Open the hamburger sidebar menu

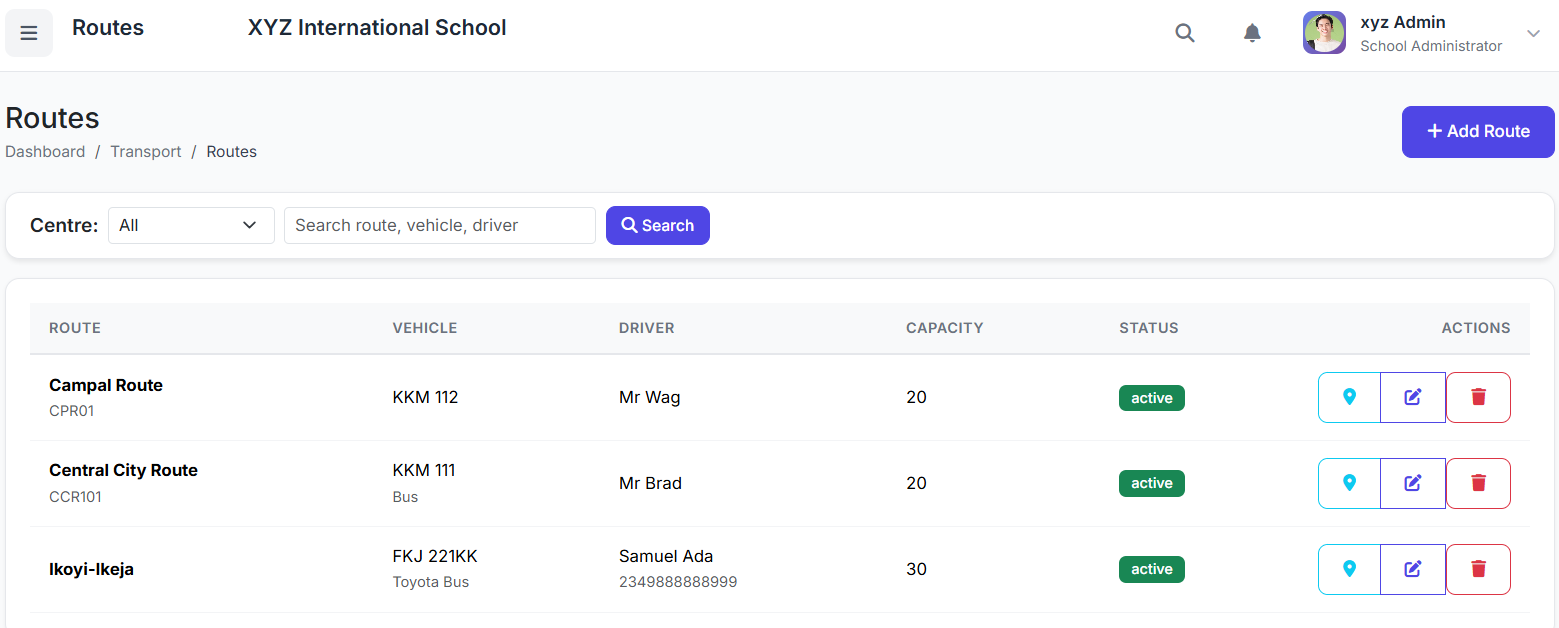coord(29,33)
